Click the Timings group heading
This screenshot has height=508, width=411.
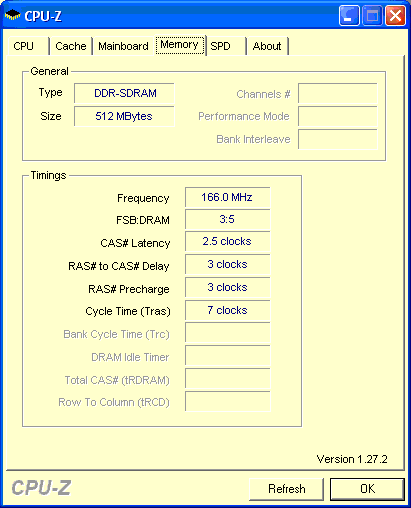coord(48,175)
